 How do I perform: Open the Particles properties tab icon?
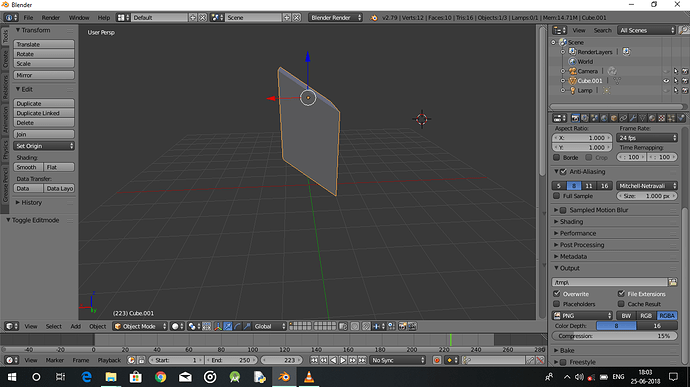[x=671, y=118]
